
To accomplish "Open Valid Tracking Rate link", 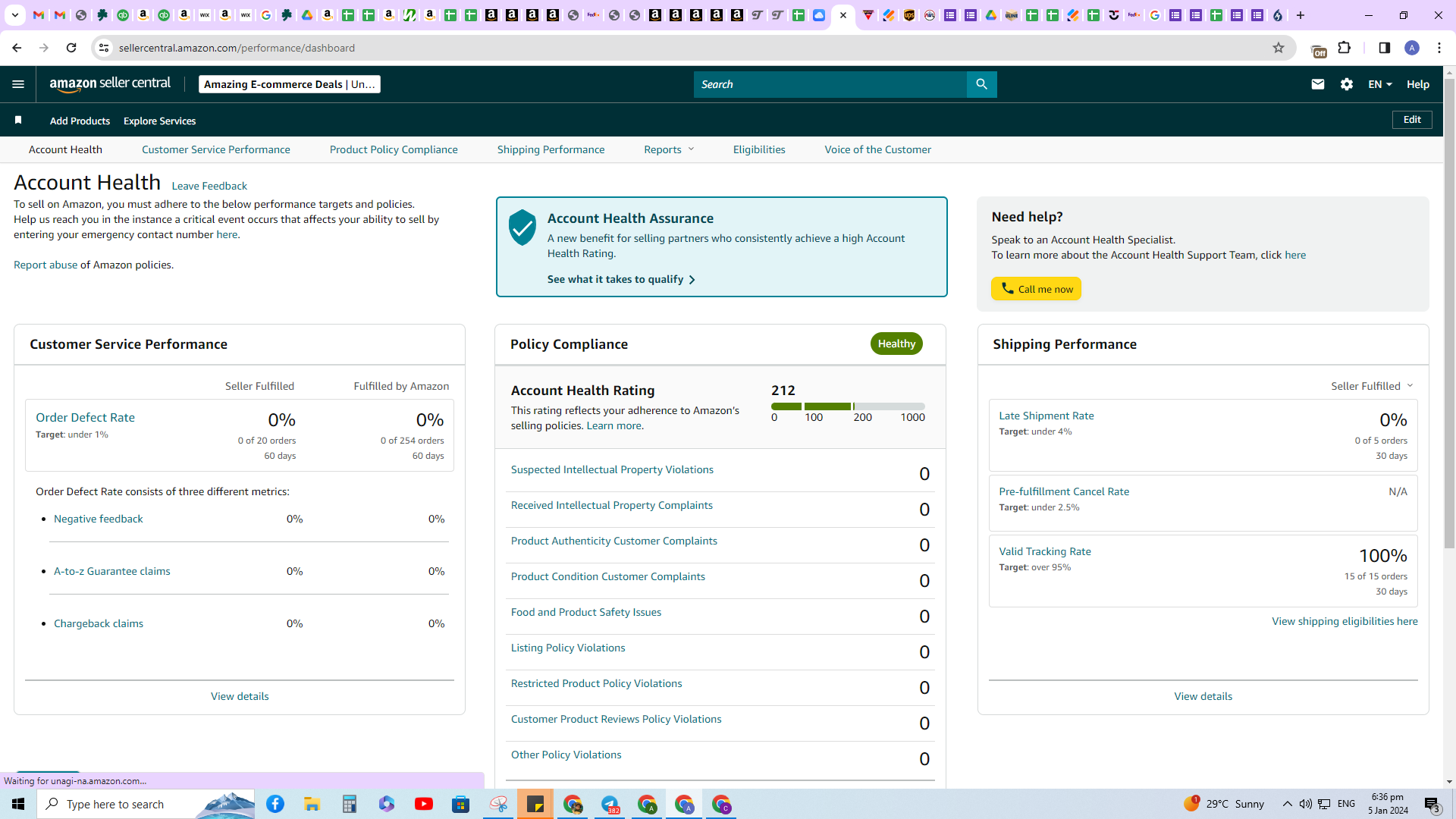I will point(1045,551).
